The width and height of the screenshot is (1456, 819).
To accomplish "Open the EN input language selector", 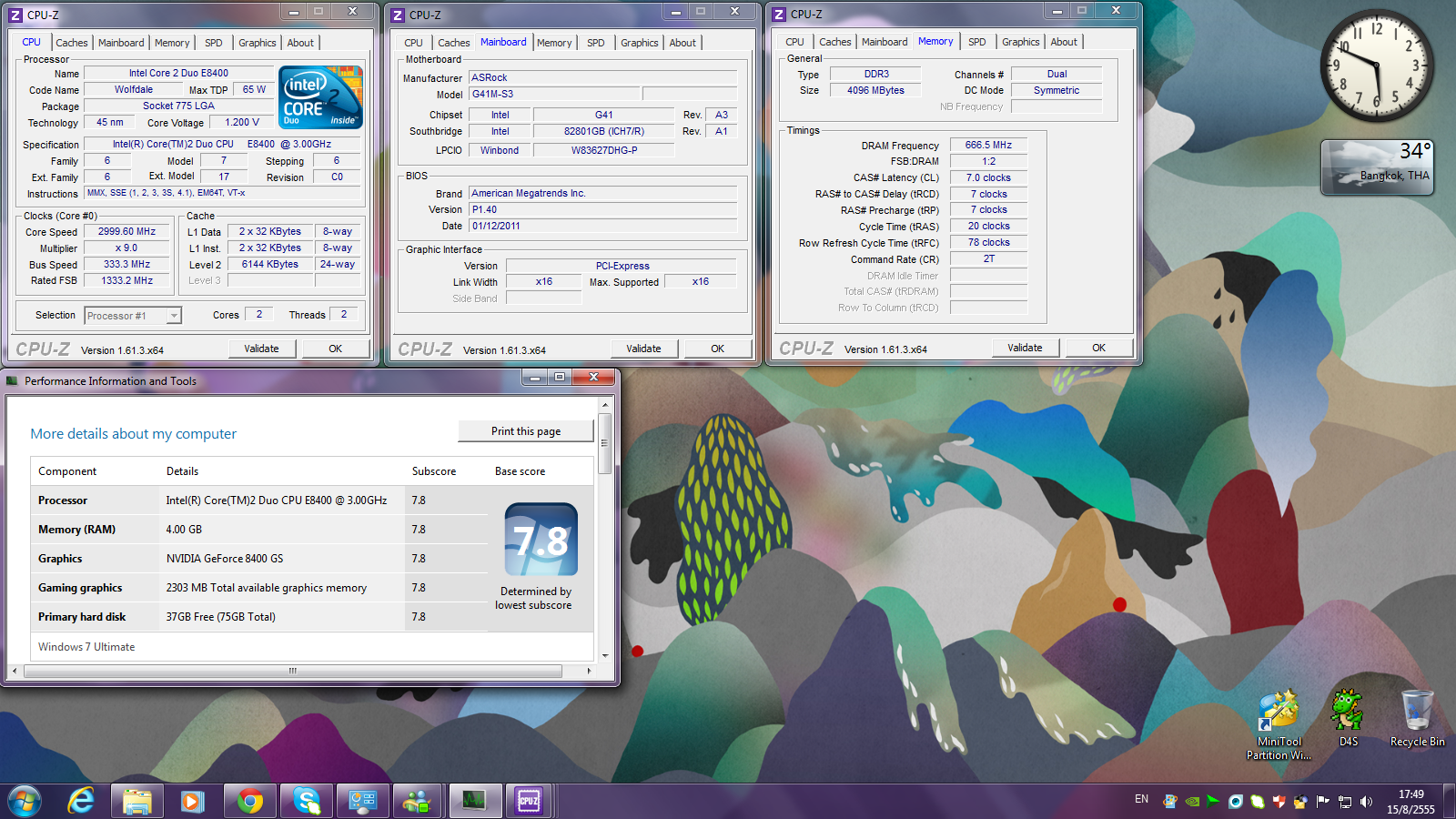I will pos(1141,800).
